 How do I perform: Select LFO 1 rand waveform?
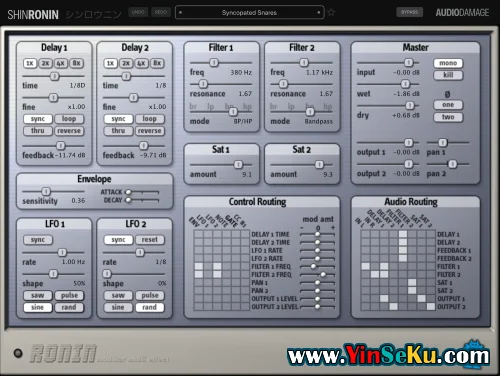point(69,307)
